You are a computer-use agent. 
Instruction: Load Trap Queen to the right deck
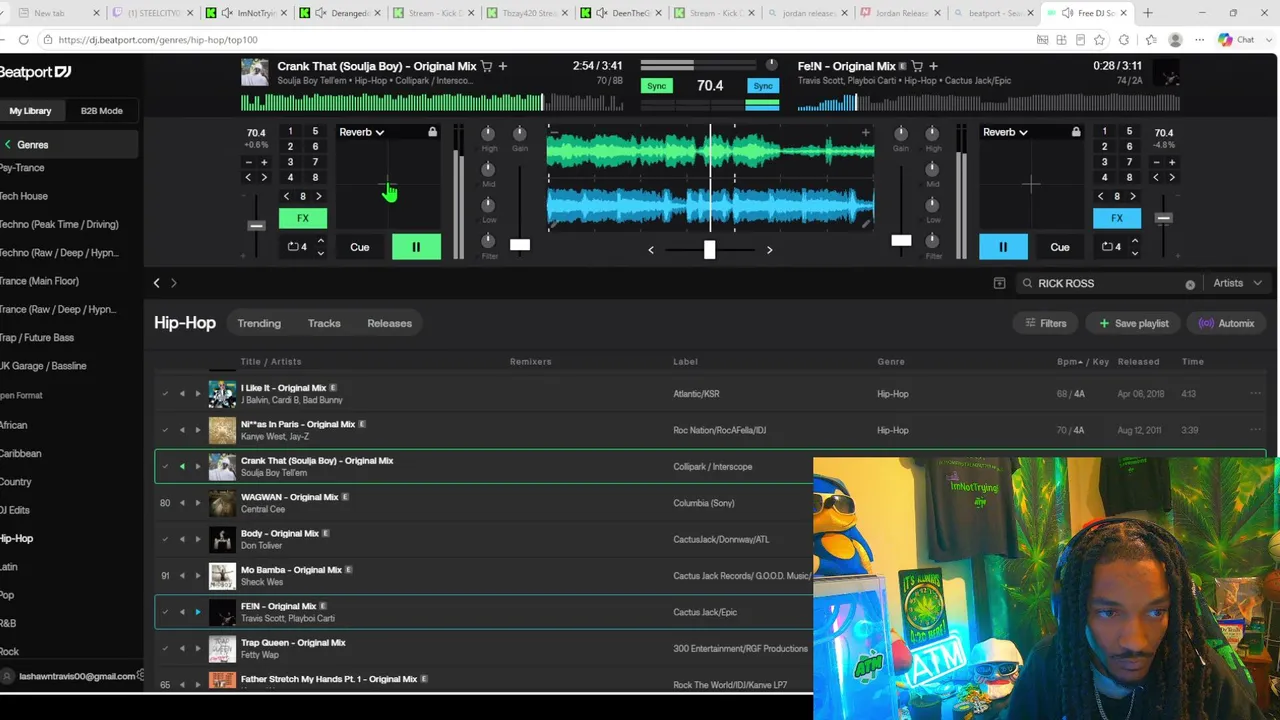198,649
